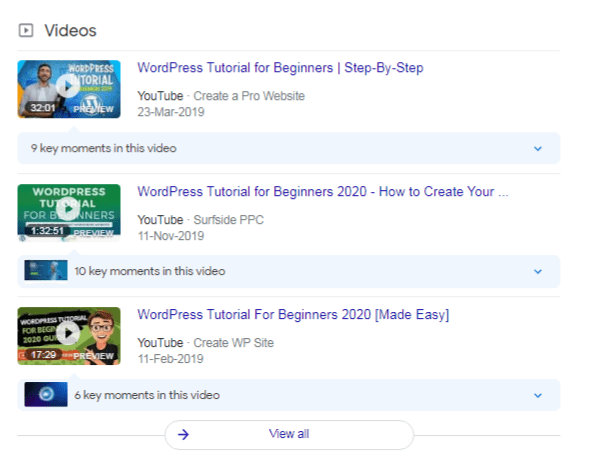Click the date 11-Nov-2019
Screen dimensions: 600x465
tap(171, 236)
